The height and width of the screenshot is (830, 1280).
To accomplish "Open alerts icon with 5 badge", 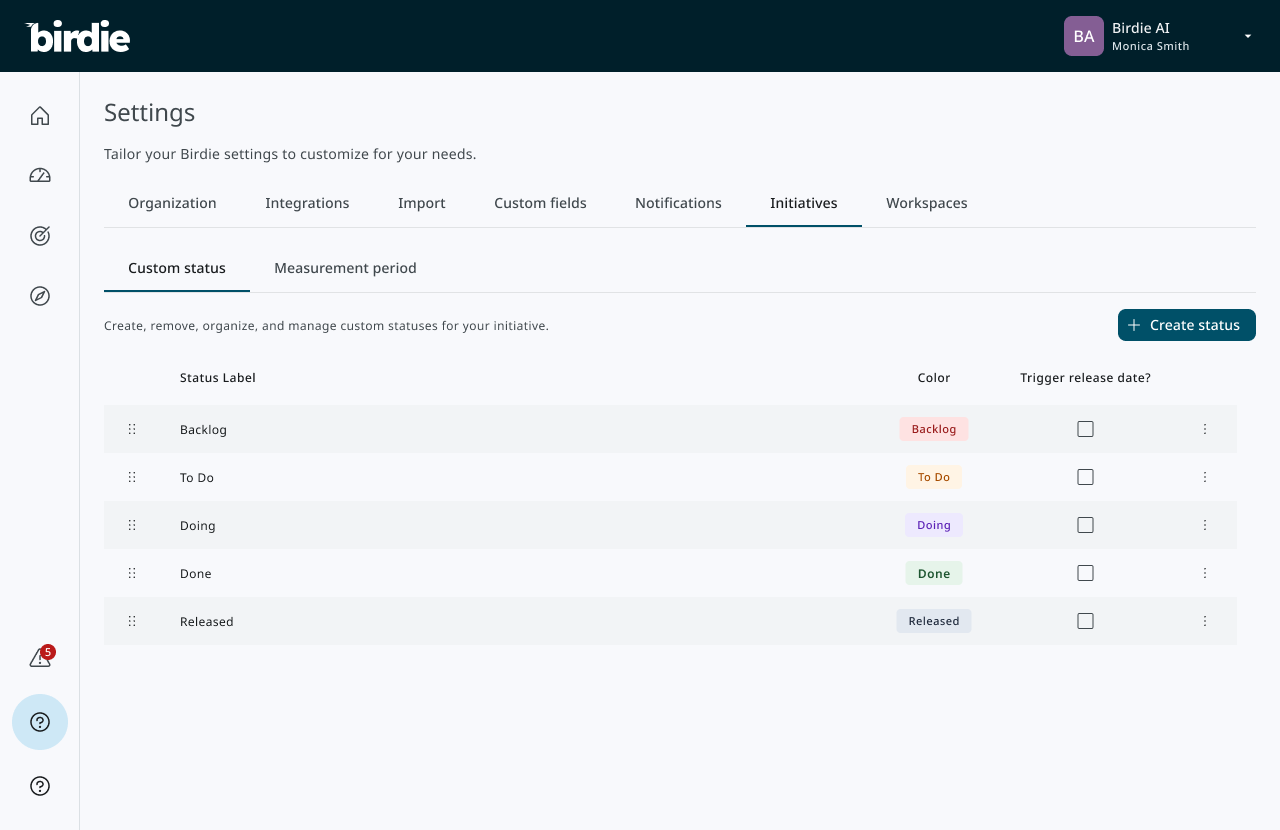I will (x=40, y=658).
